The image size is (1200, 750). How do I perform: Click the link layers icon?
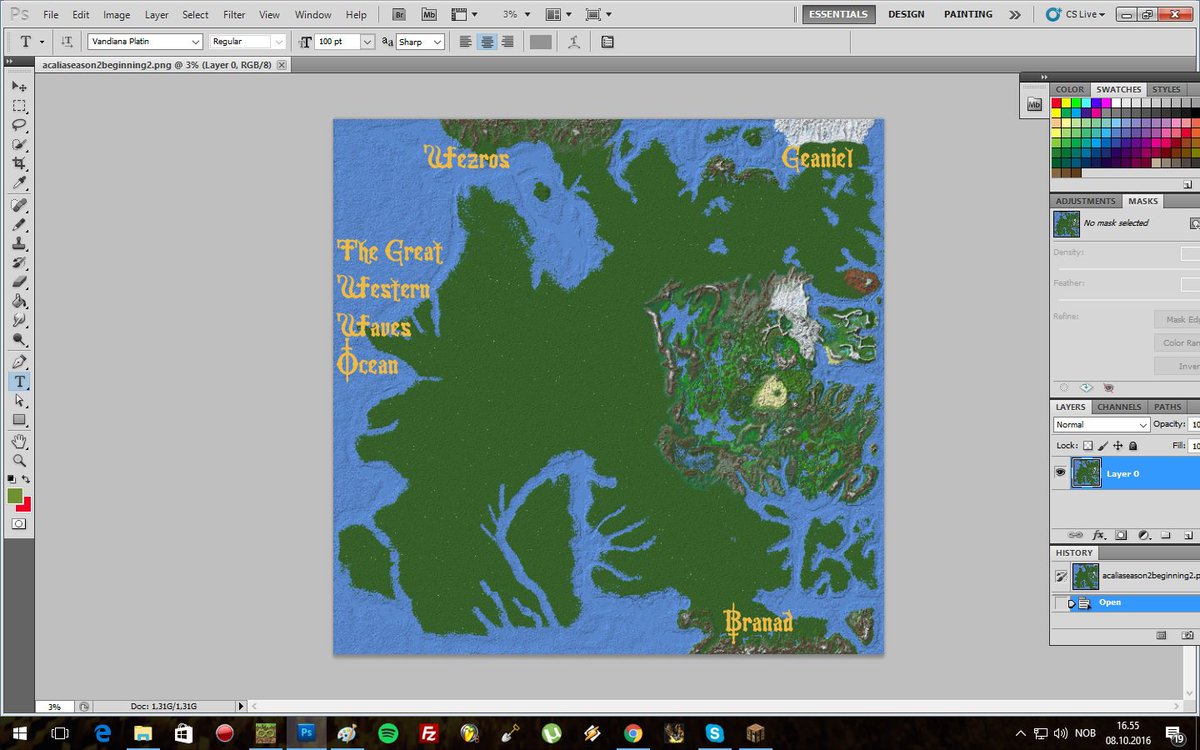[1076, 535]
